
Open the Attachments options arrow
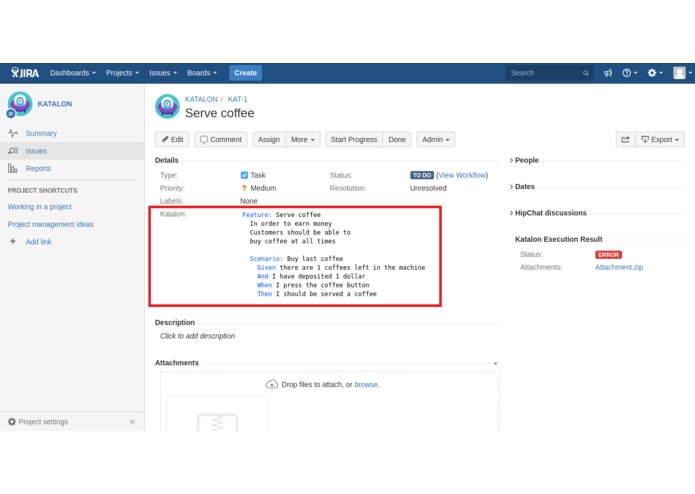pyautogui.click(x=495, y=363)
